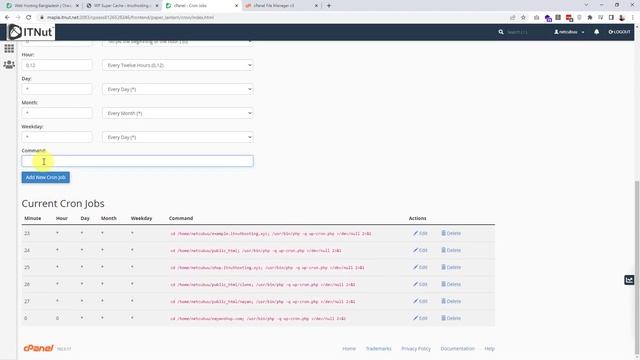Edit the cron job with minute 27
Viewport: 640px width, 360px height.
tap(420, 301)
